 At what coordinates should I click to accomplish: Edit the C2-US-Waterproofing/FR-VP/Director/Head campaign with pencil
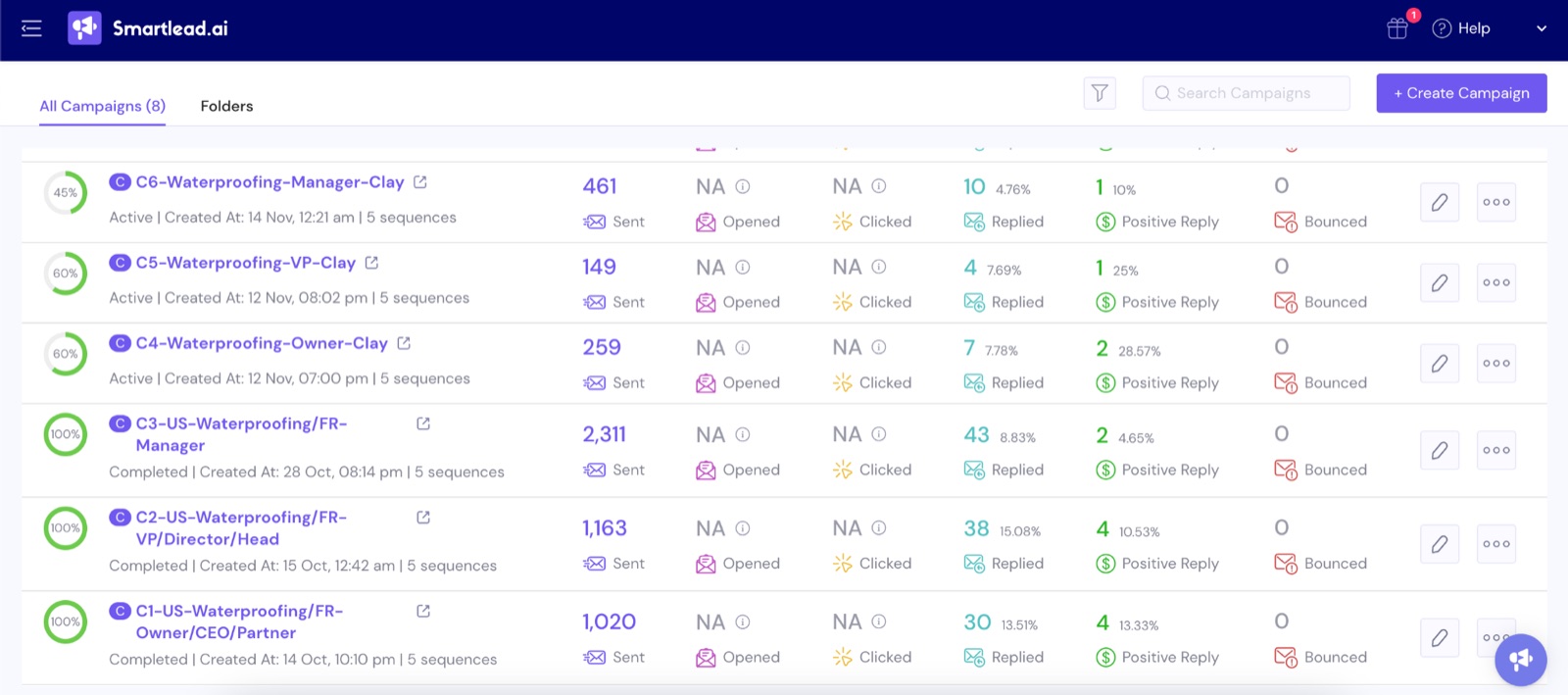(1440, 544)
